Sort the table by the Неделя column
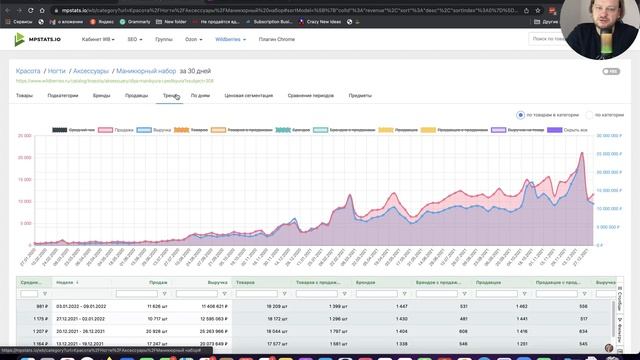Viewport: 640px width, 360px height. point(67,282)
